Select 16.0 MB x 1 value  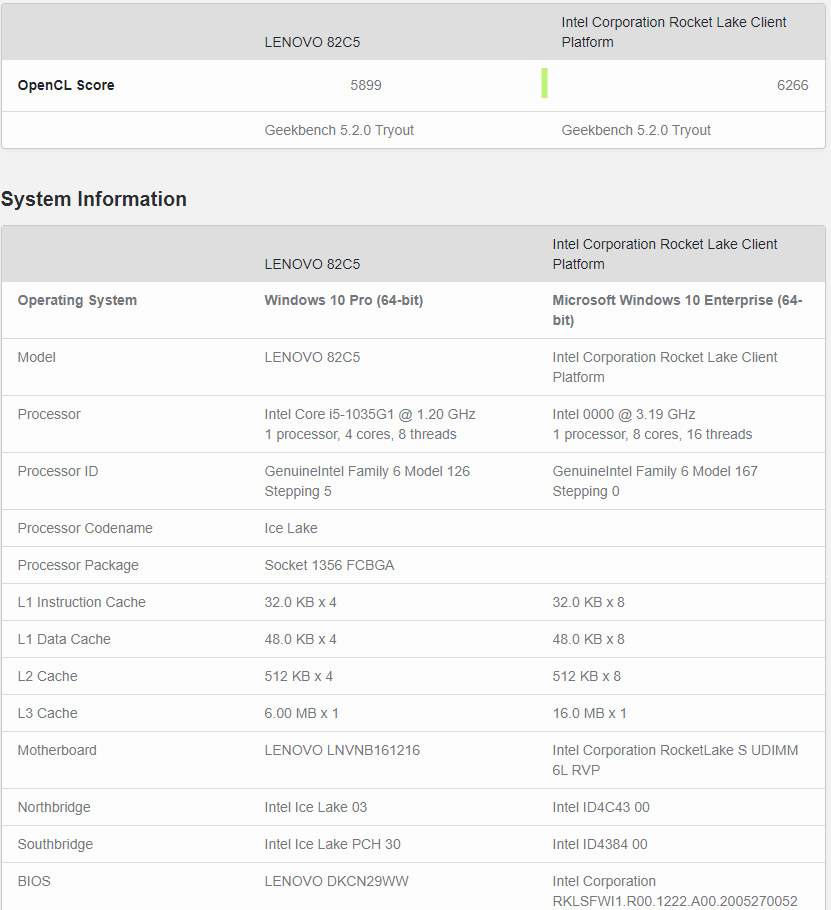(590, 714)
